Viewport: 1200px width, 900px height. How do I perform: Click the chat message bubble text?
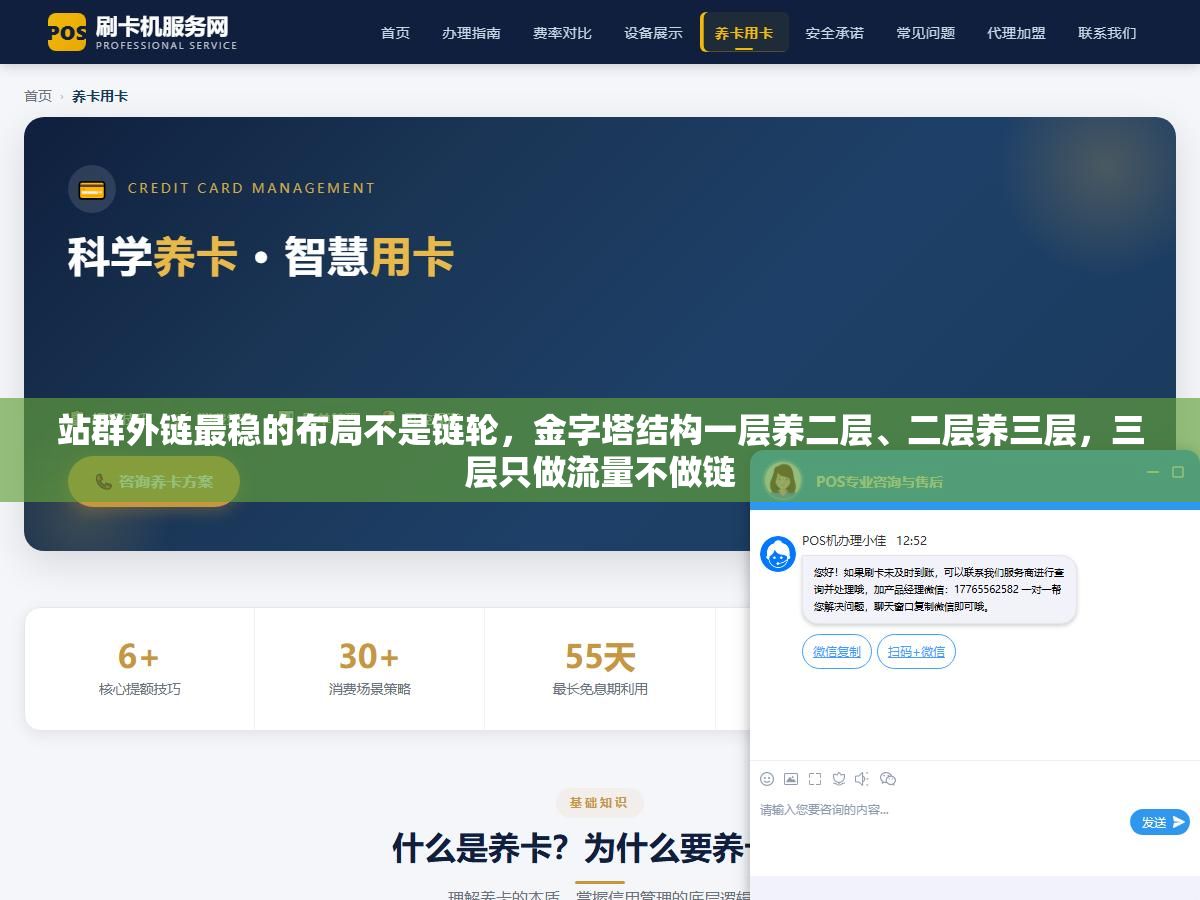click(x=939, y=589)
